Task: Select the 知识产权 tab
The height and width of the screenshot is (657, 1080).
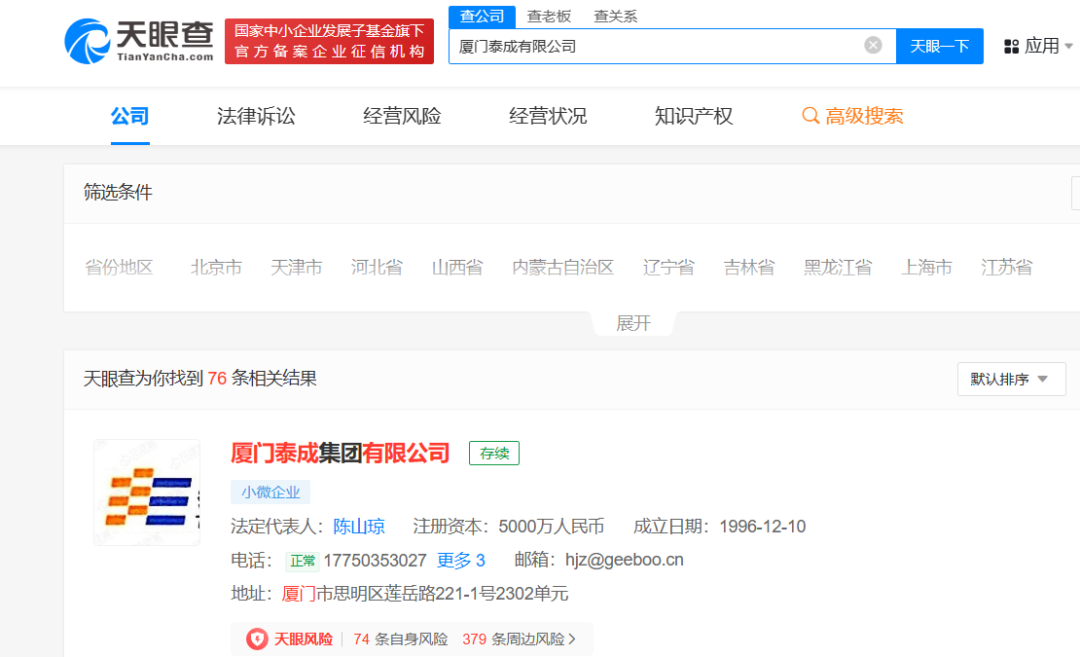Action: coord(694,116)
